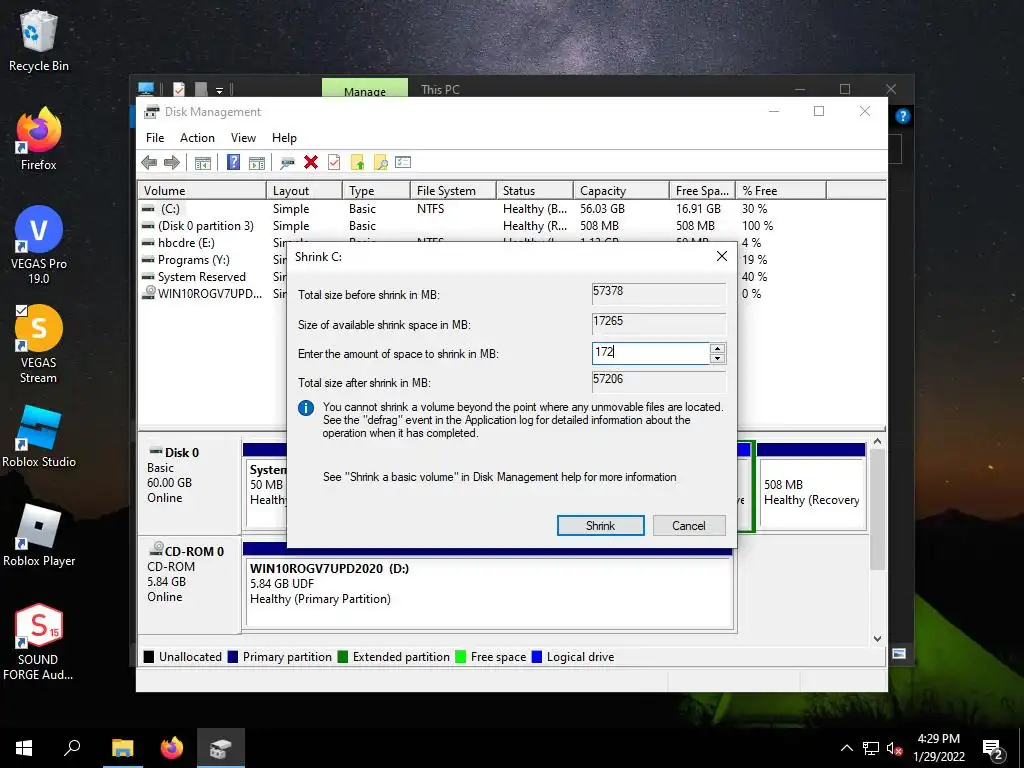Screen dimensions: 1024x768
Task: Open Recycle Bin desktop icon
Action: (x=39, y=40)
